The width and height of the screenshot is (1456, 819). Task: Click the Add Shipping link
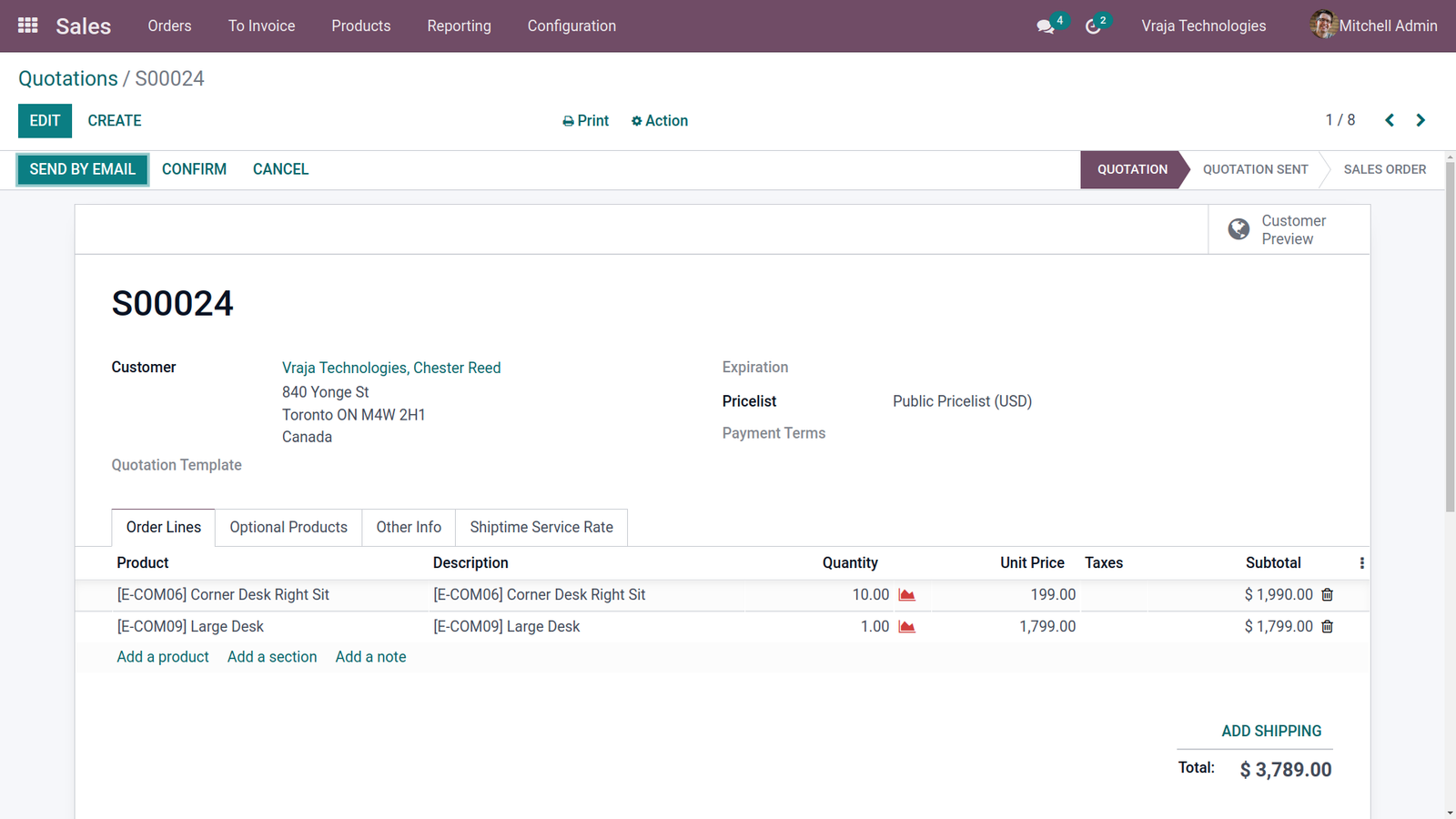1271,731
